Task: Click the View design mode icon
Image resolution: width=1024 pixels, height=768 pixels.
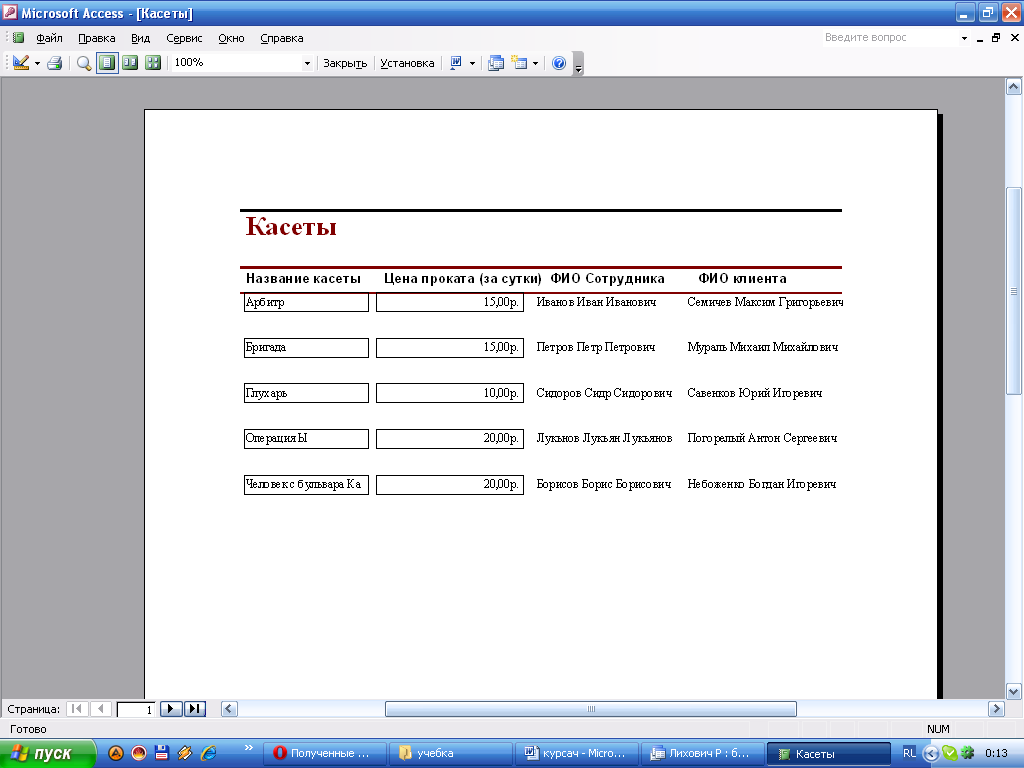Action: point(21,63)
